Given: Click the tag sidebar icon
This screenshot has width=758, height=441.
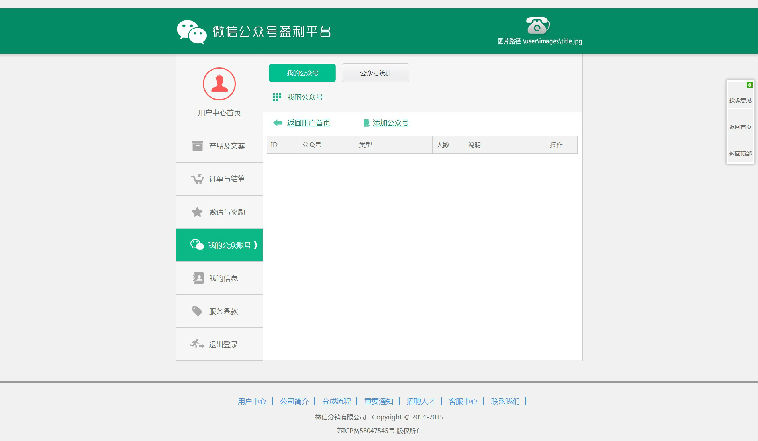Looking at the screenshot, I should point(197,311).
